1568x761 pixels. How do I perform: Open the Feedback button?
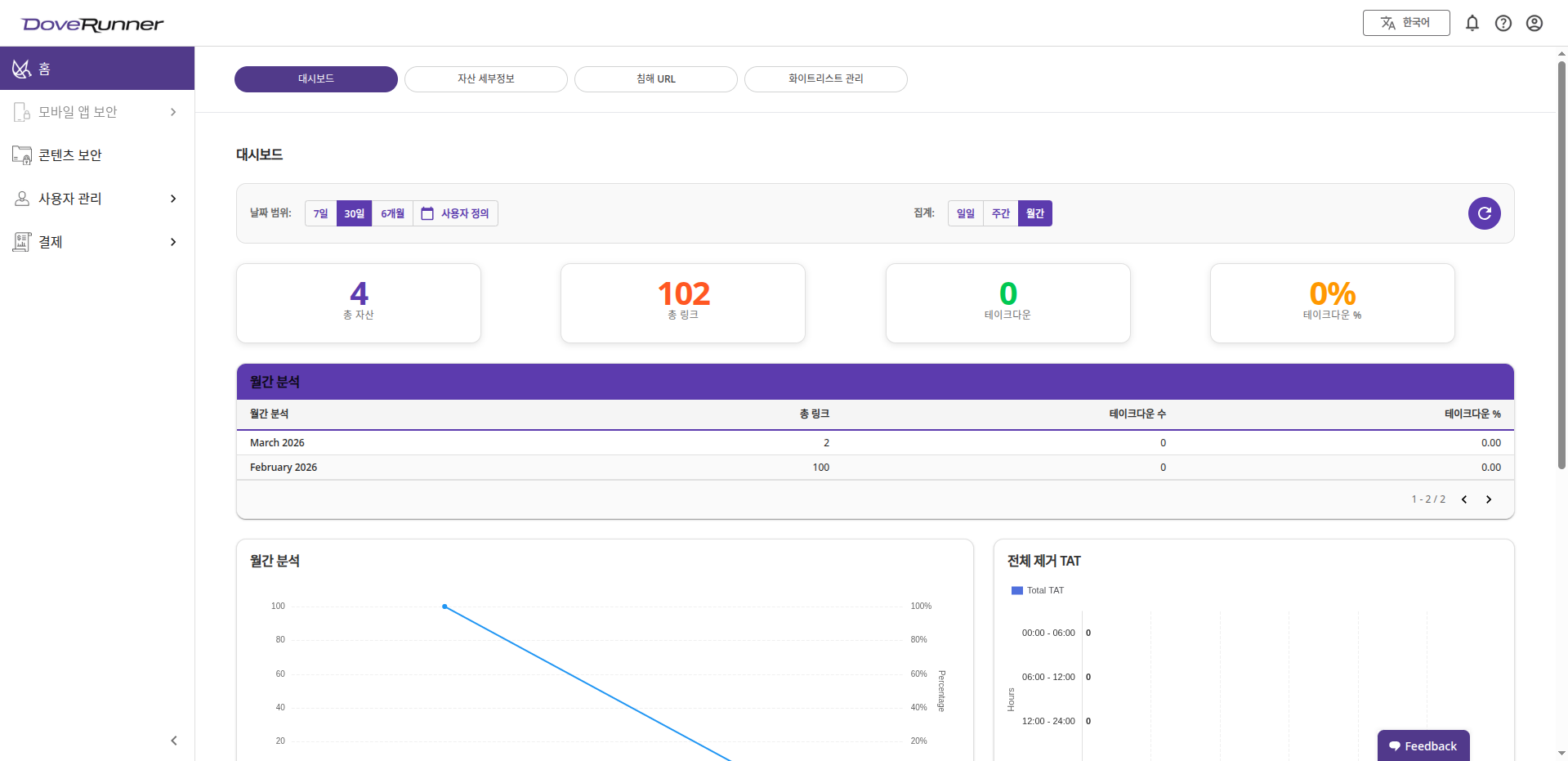point(1423,745)
